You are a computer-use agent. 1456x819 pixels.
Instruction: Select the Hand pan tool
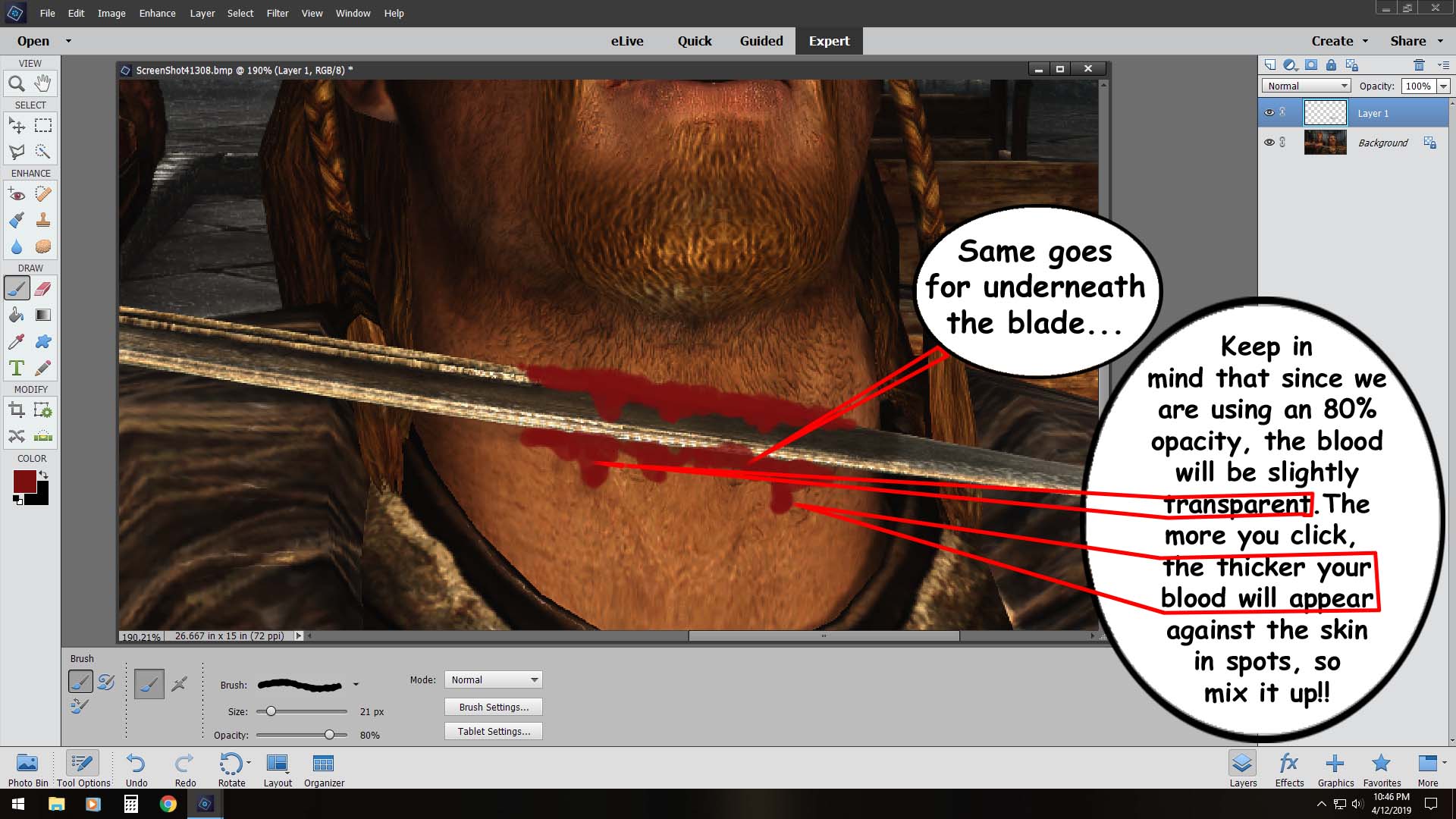click(x=43, y=83)
